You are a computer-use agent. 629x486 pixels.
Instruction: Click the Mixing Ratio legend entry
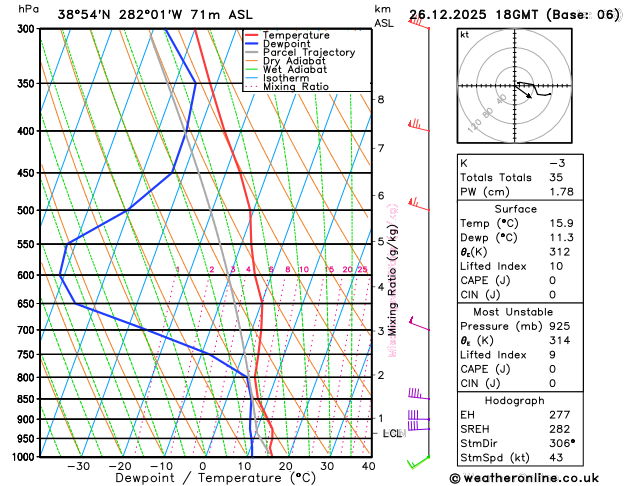296,87
